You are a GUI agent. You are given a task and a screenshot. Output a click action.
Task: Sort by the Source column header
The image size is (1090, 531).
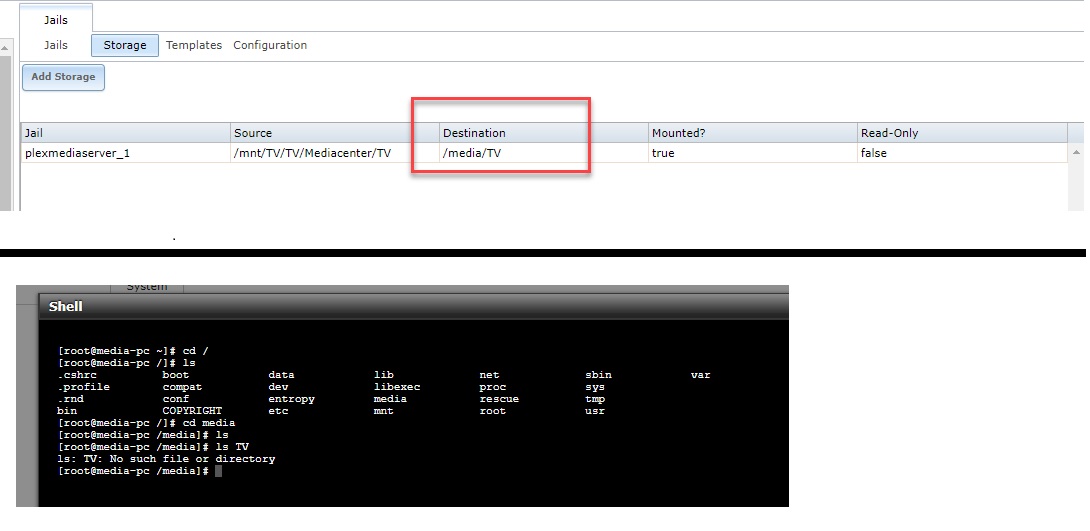point(335,133)
